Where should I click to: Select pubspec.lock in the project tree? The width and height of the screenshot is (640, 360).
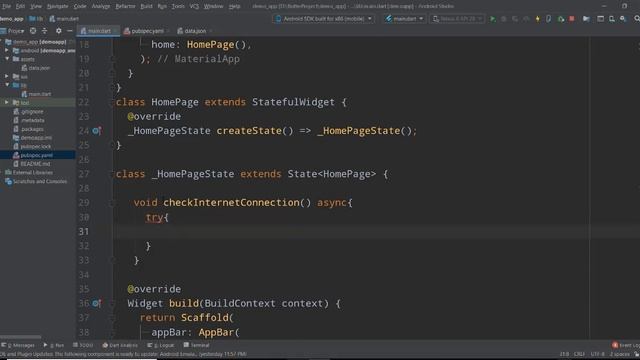coord(32,146)
